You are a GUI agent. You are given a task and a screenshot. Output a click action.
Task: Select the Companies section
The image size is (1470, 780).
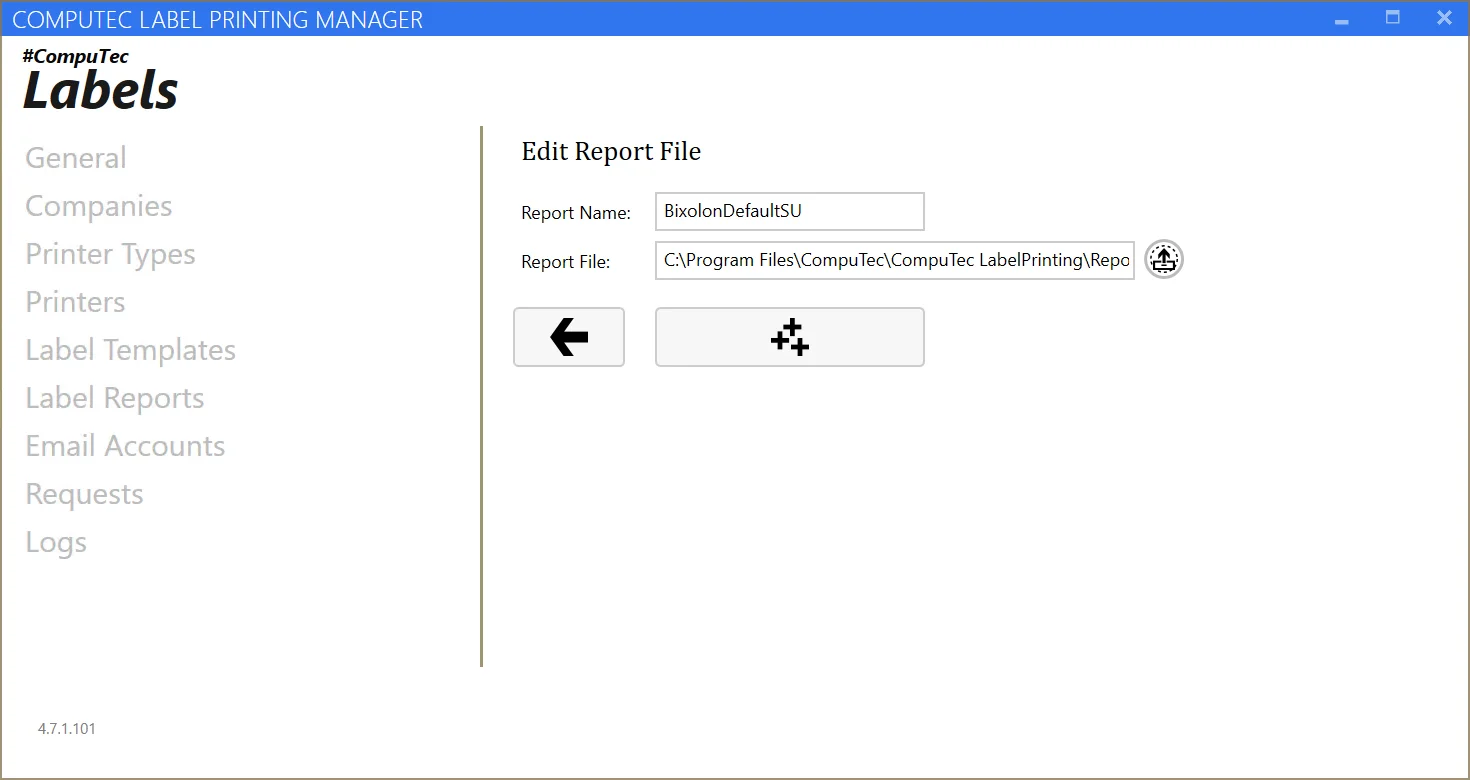pos(98,205)
